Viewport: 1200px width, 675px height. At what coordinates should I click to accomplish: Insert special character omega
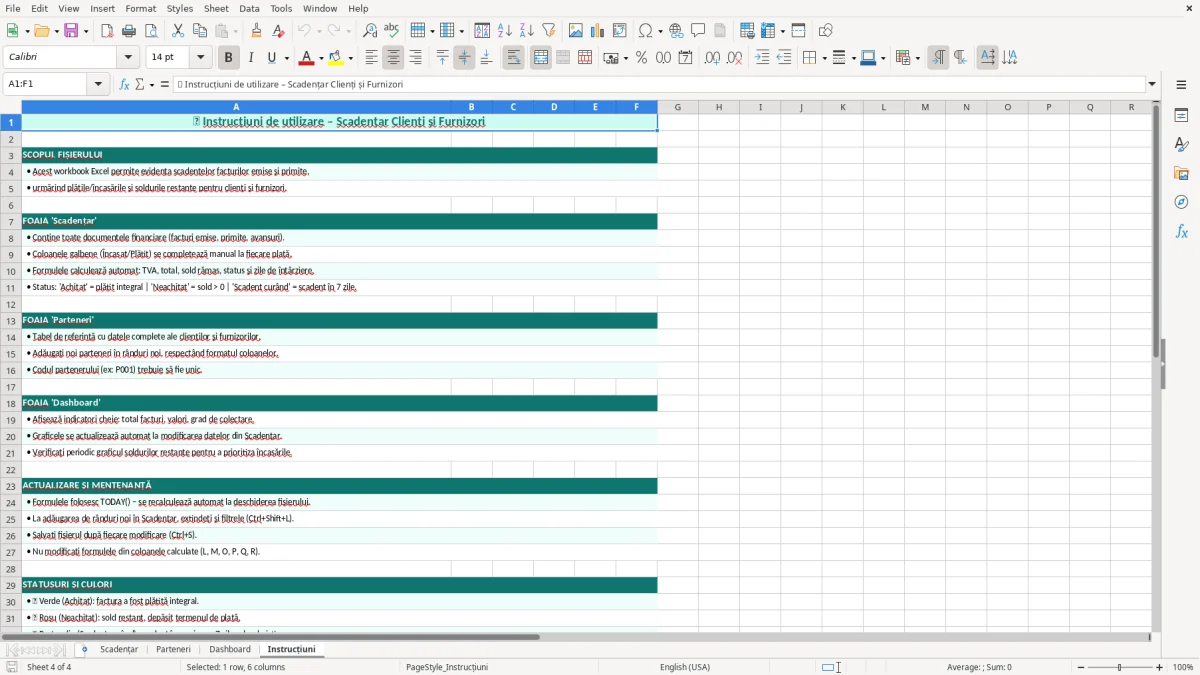click(x=645, y=31)
